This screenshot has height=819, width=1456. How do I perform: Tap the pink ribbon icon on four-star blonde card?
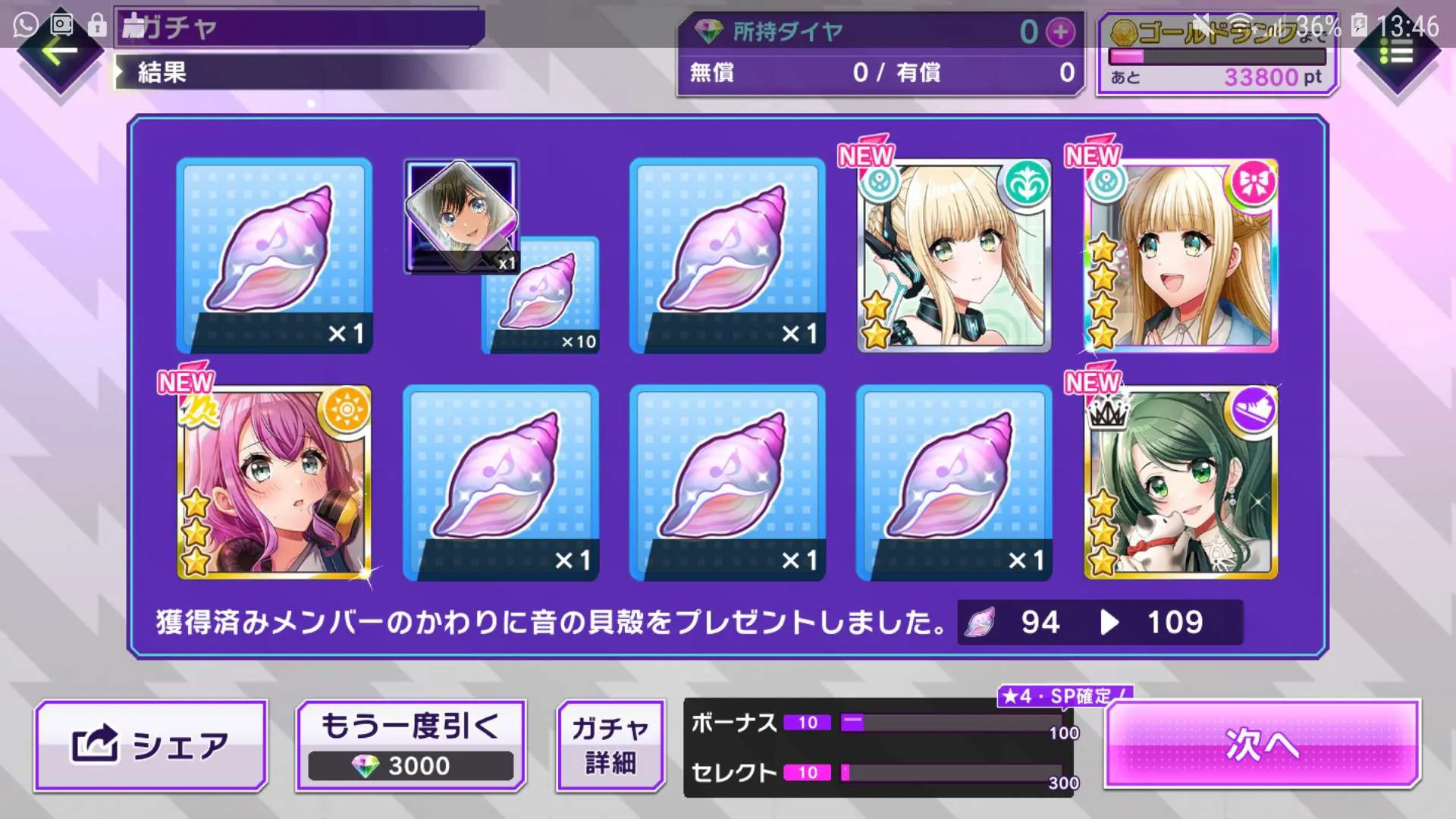[x=1253, y=184]
